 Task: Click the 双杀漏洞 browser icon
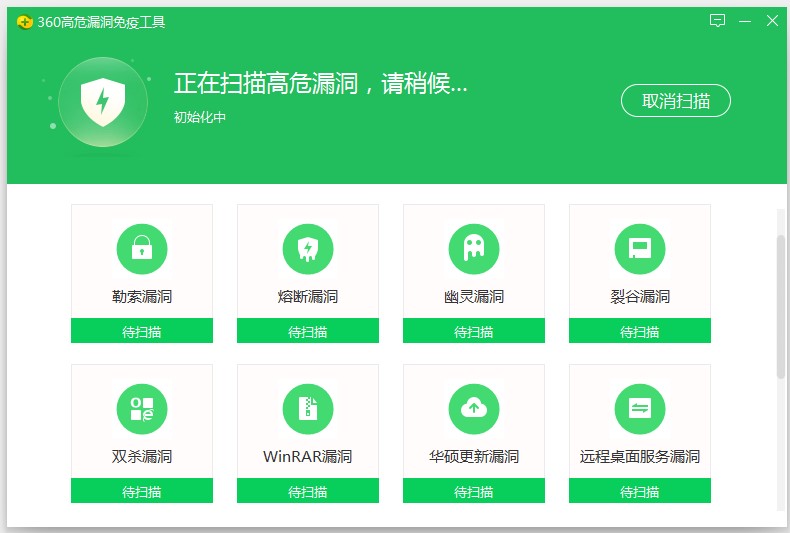(141, 408)
